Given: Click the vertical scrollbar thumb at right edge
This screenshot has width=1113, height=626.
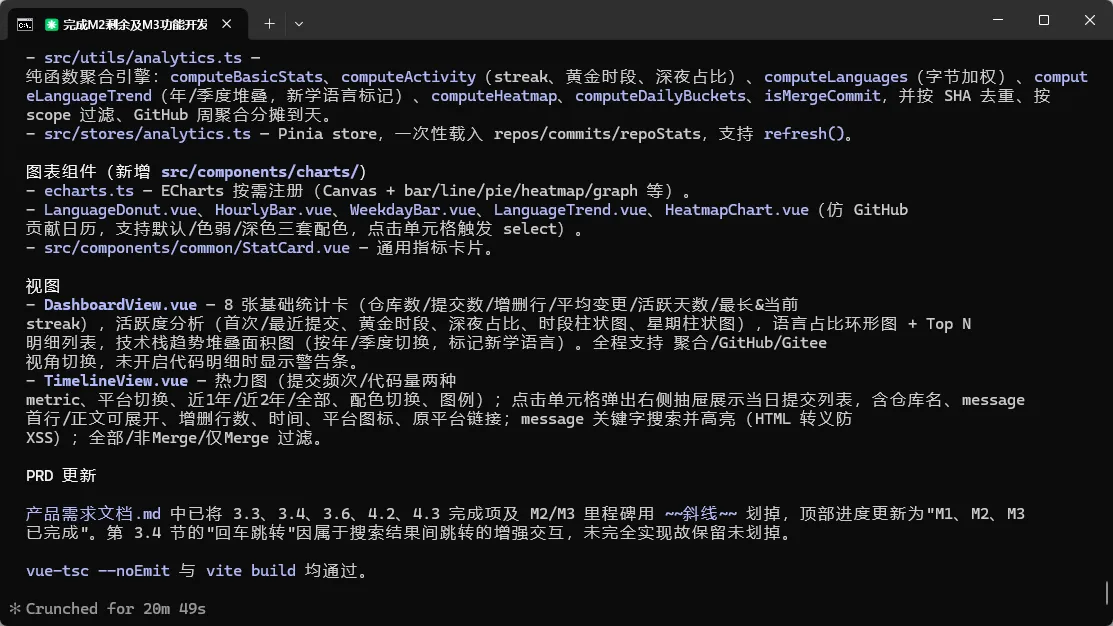Looking at the screenshot, I should (x=1107, y=593).
